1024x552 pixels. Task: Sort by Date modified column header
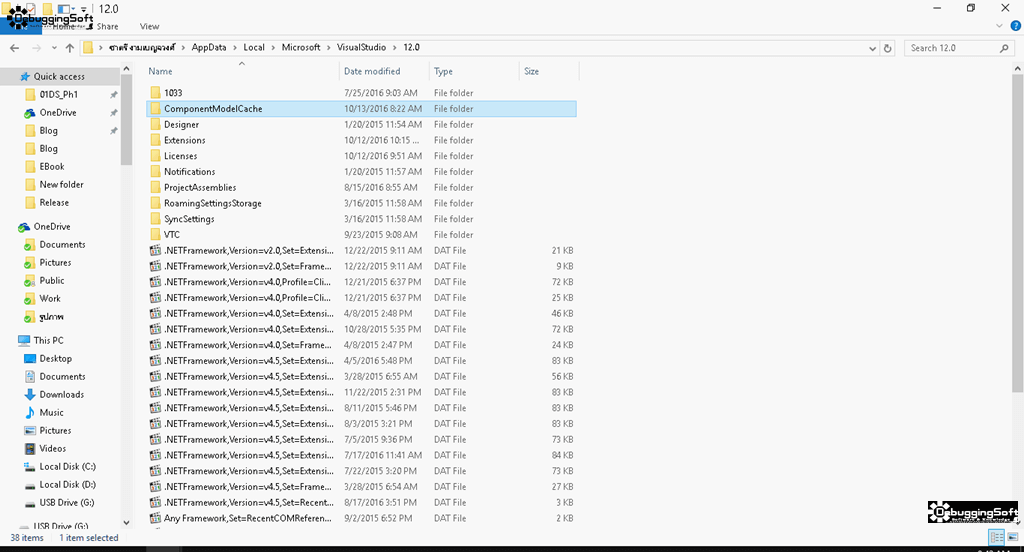[x=384, y=71]
